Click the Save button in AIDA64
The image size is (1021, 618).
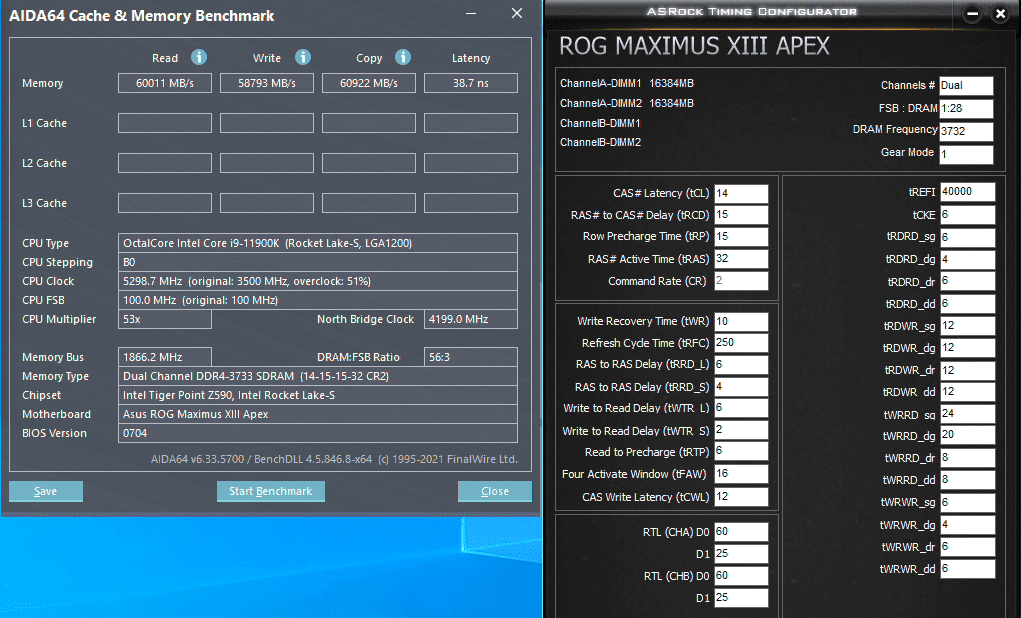46,491
